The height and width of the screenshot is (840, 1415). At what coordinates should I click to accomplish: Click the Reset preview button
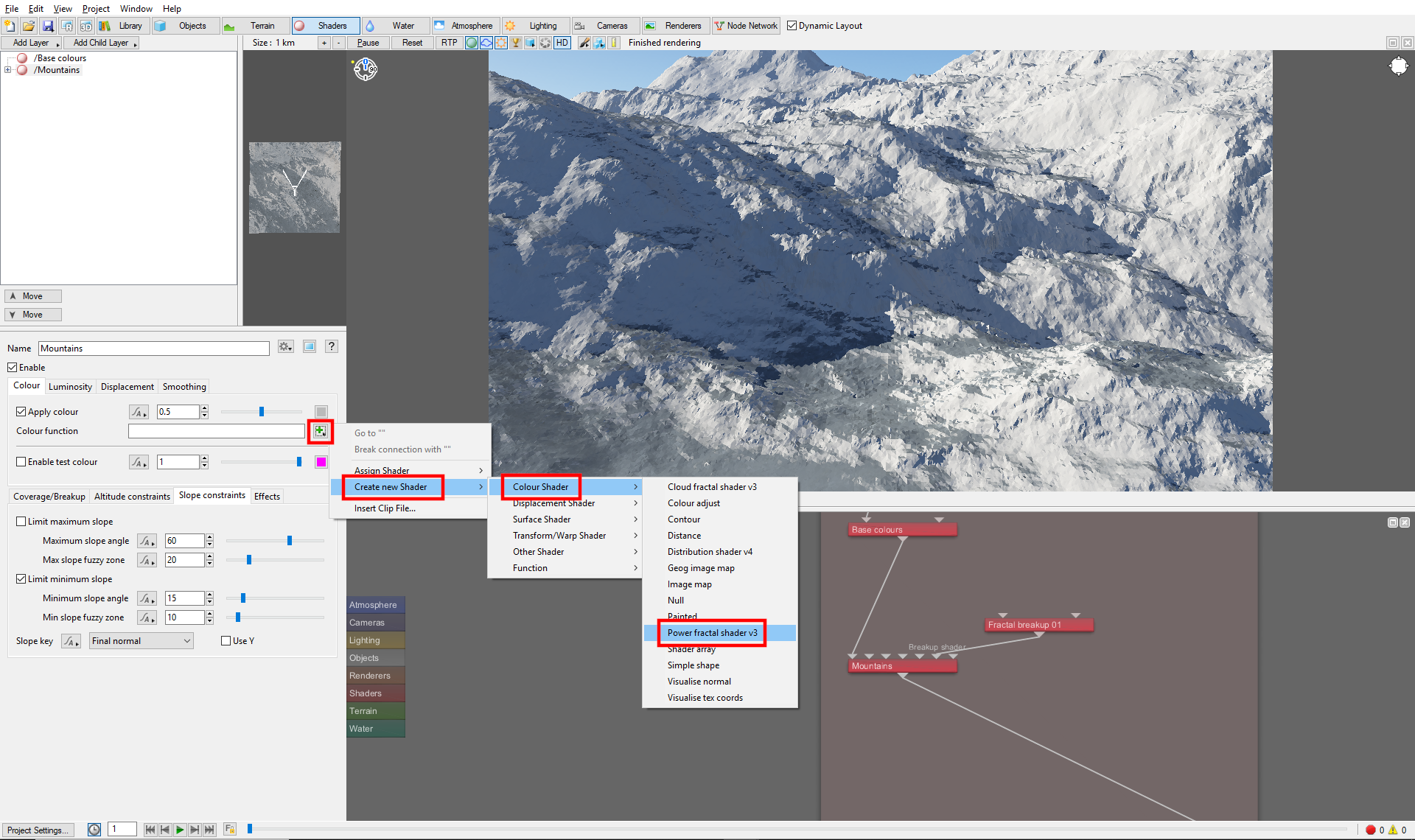click(x=413, y=43)
